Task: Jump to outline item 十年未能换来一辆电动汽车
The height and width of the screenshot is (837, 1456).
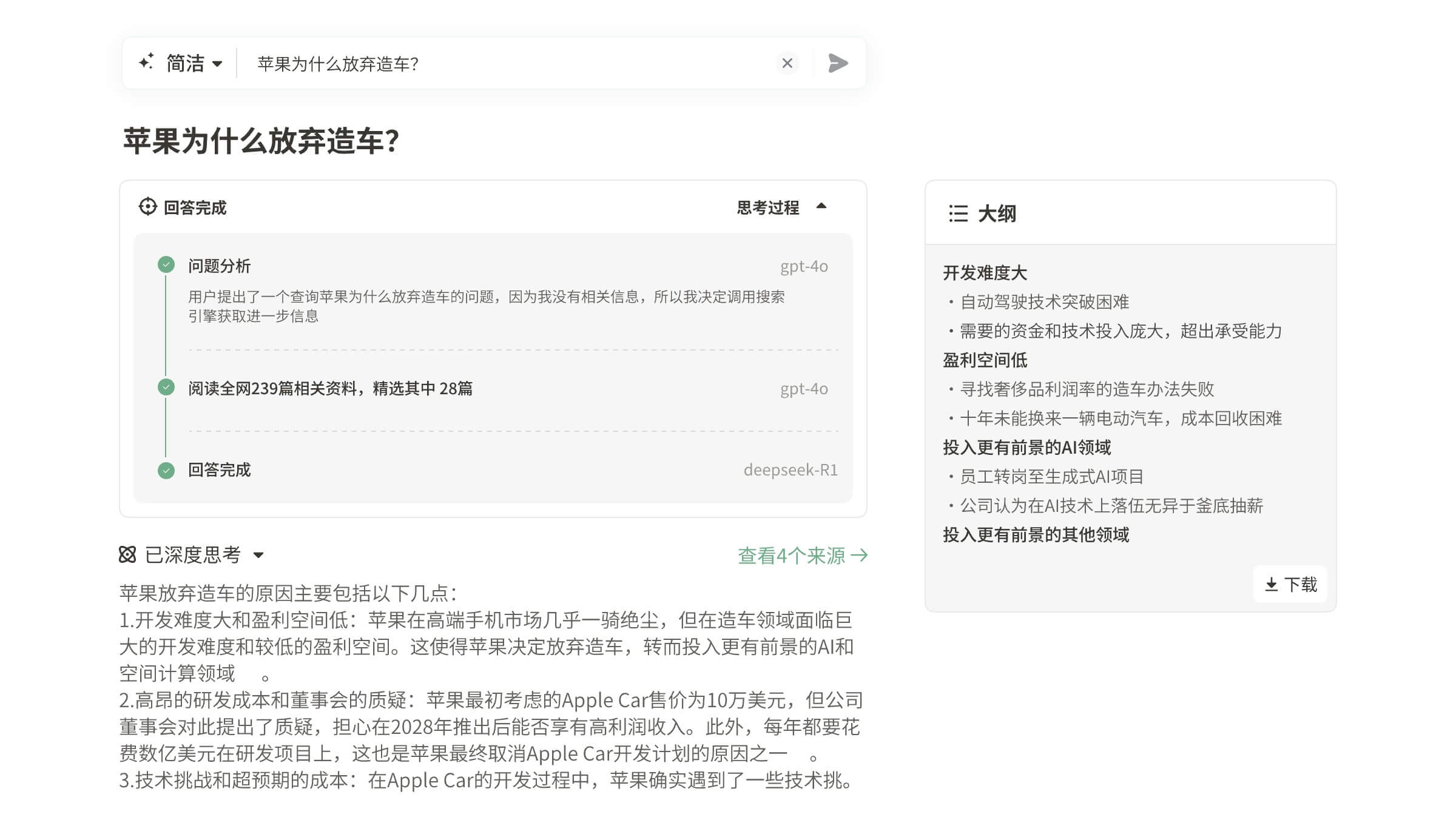Action: (x=1121, y=419)
